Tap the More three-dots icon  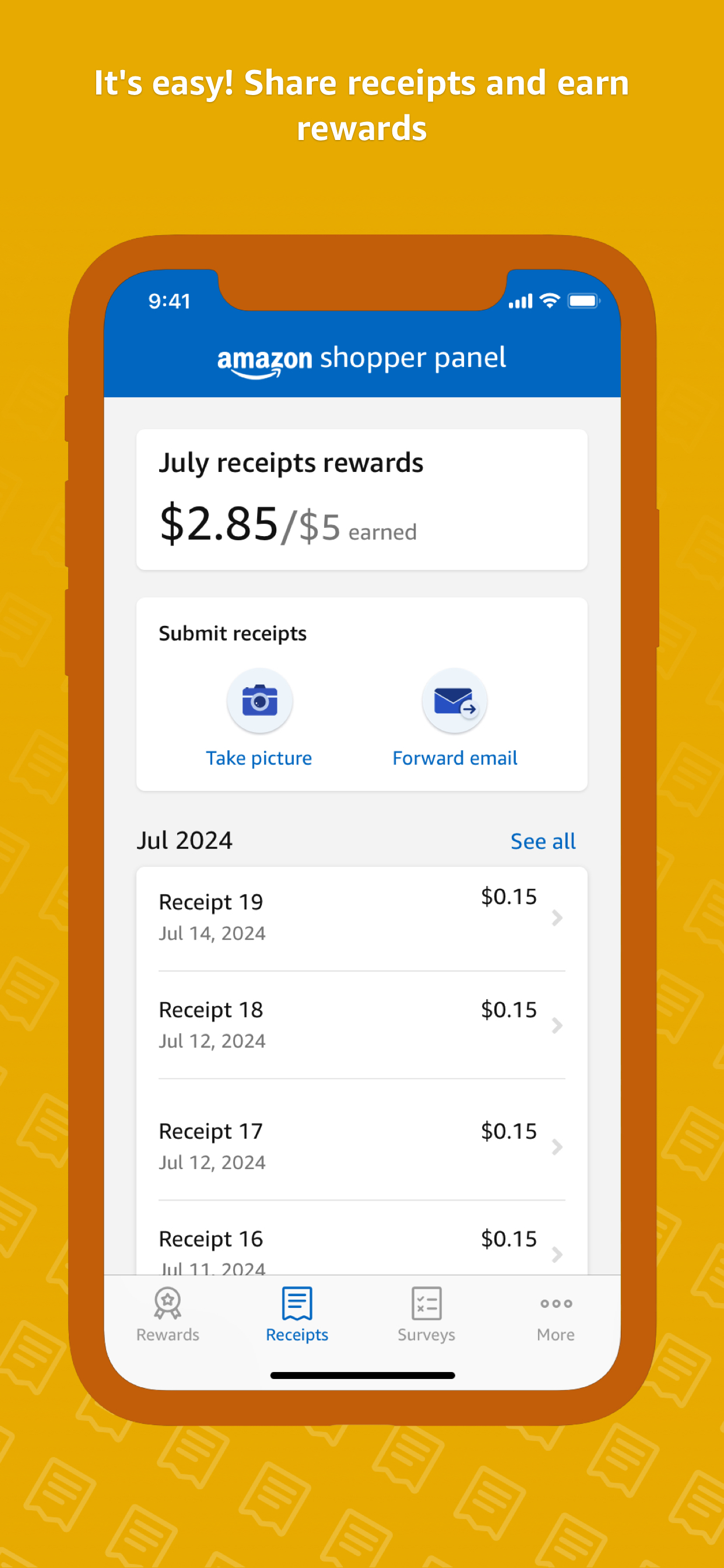(556, 1303)
